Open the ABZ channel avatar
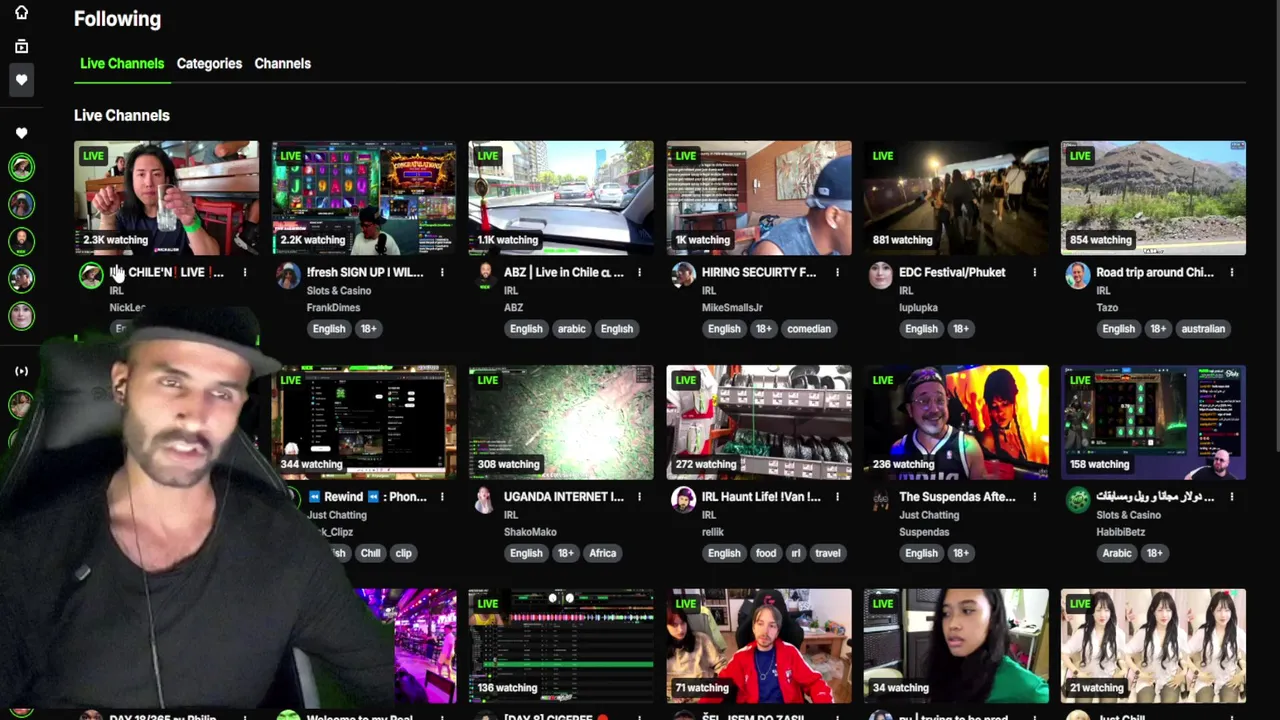Screen dimensions: 1280x720 coord(485,276)
